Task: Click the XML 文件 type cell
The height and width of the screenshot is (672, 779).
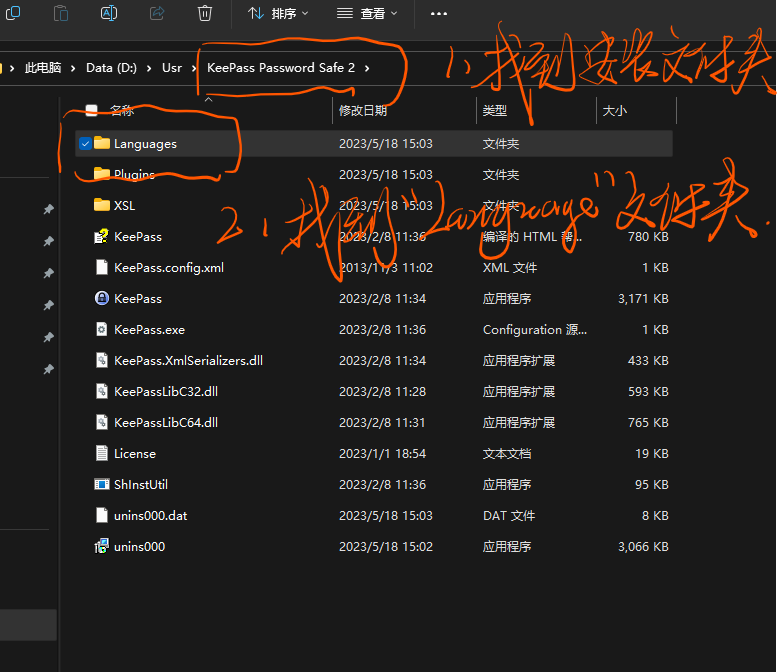Action: pyautogui.click(x=510, y=268)
